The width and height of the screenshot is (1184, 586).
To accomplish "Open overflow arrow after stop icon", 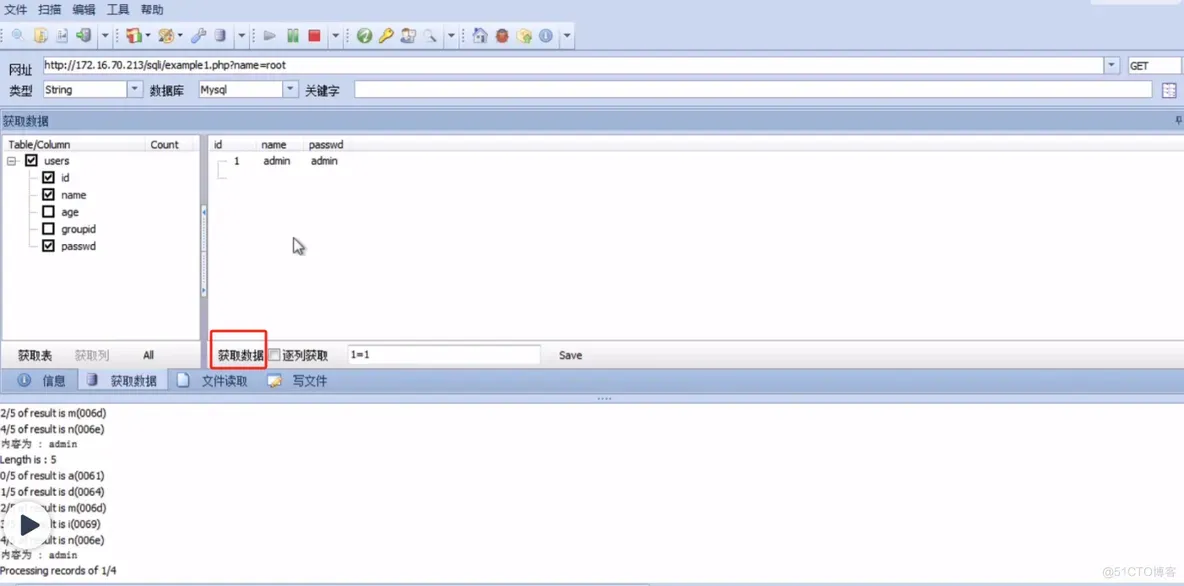I will pyautogui.click(x=336, y=35).
